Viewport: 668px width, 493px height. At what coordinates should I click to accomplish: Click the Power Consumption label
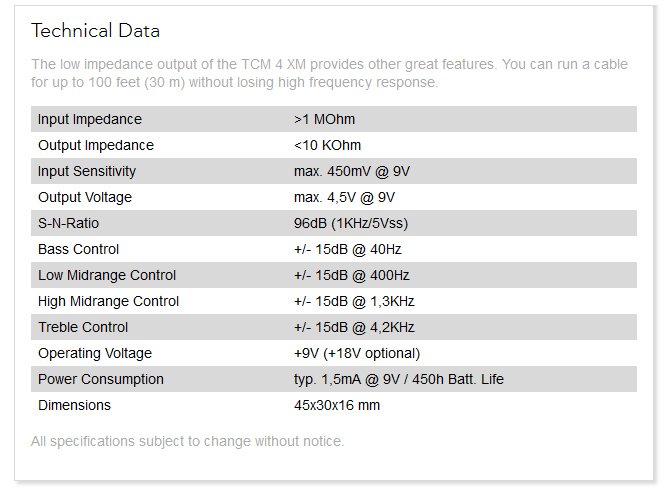(x=101, y=380)
